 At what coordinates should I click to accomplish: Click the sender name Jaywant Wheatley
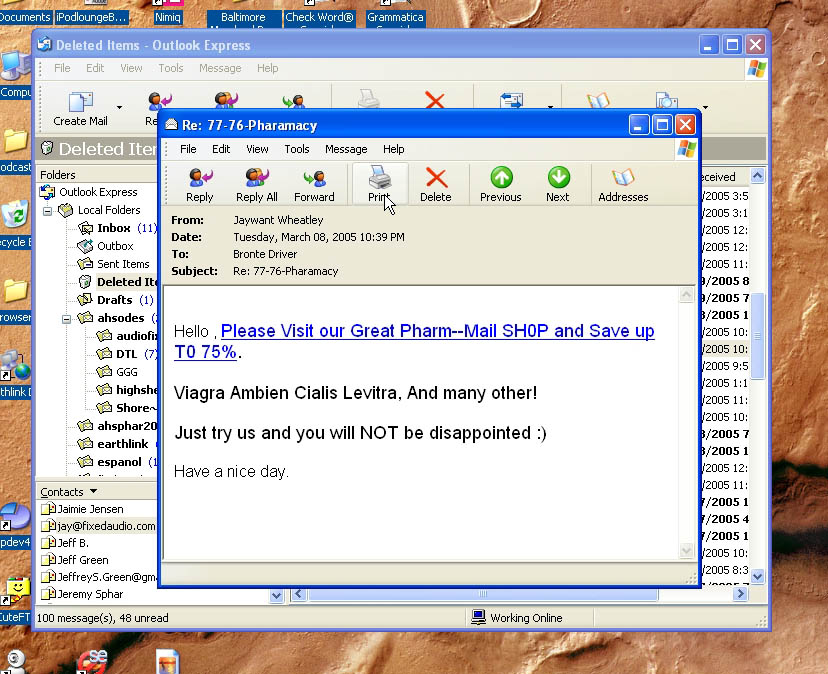click(278, 220)
